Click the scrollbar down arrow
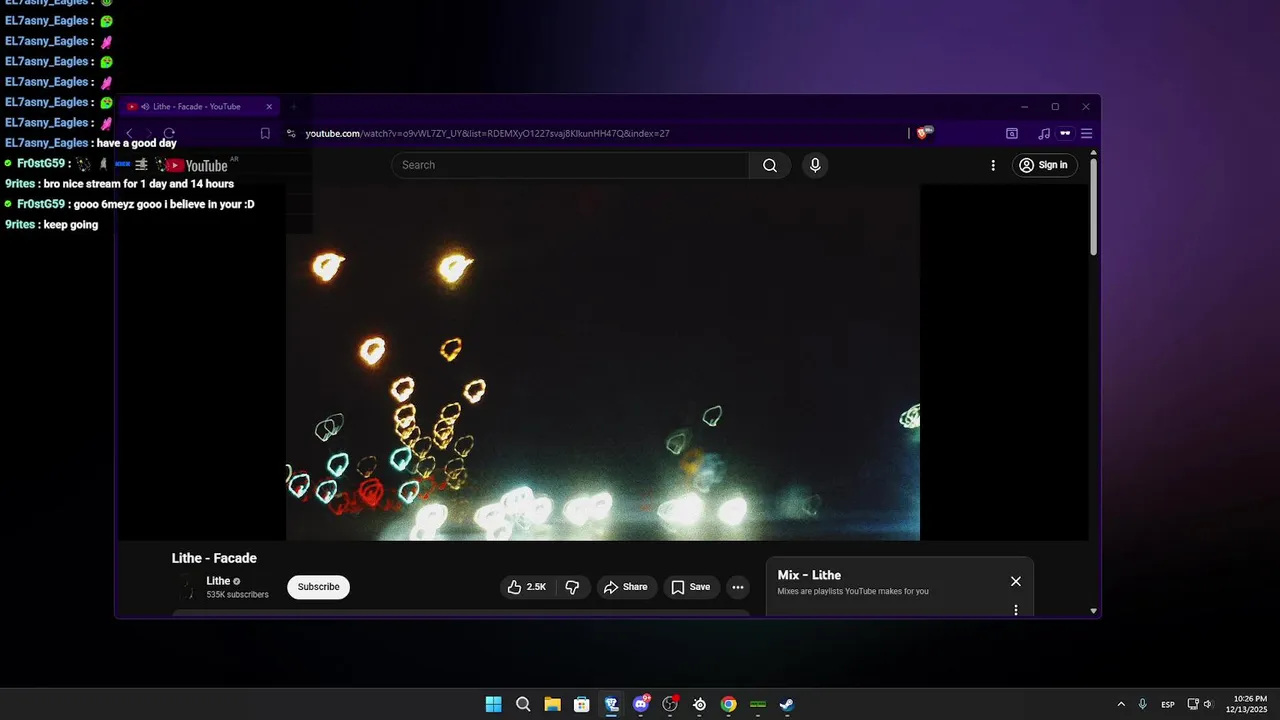Image resolution: width=1280 pixels, height=720 pixels. 1094,610
